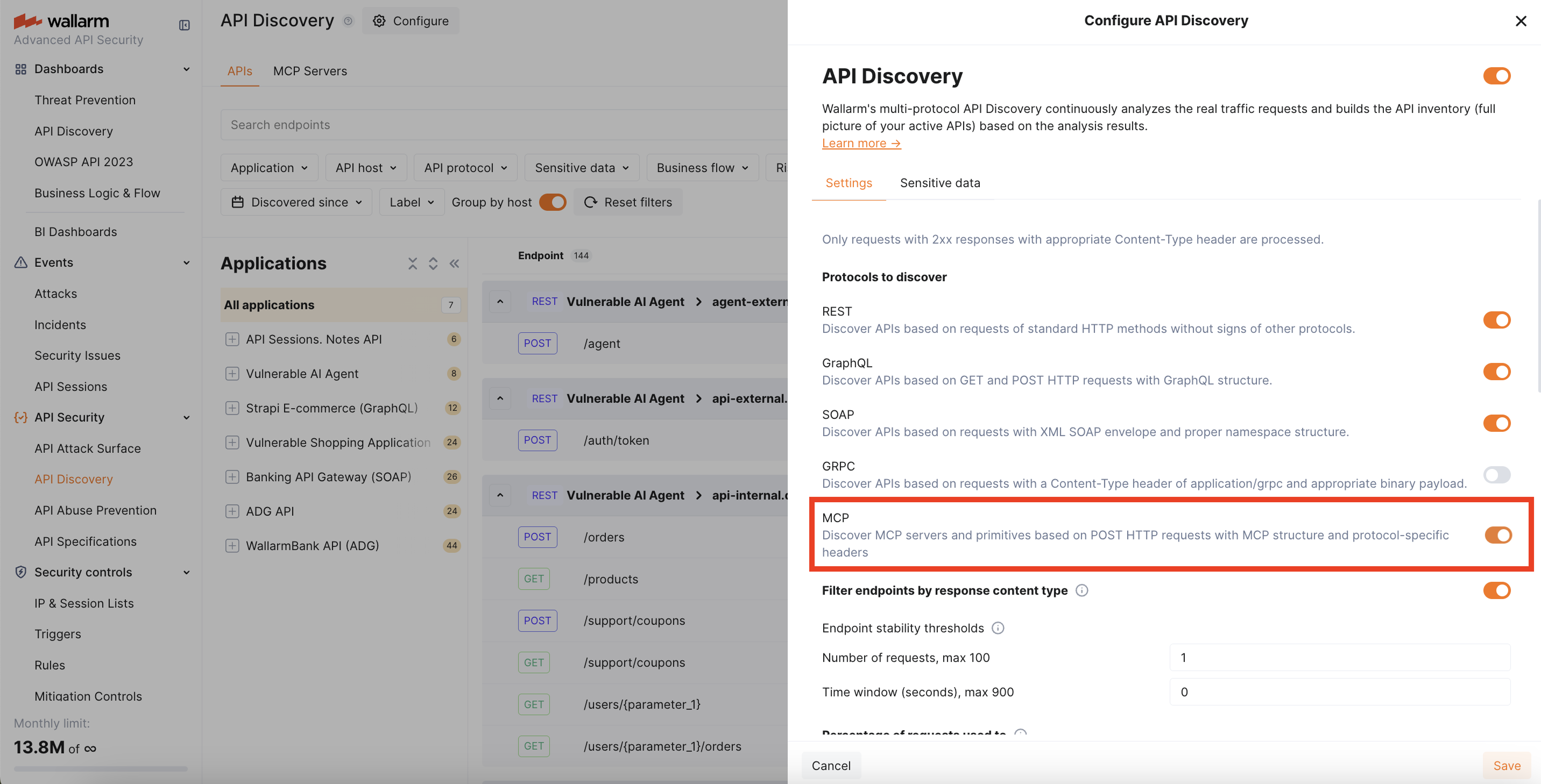1541x784 pixels.
Task: Switch to the MCP Servers tab
Action: [x=310, y=70]
